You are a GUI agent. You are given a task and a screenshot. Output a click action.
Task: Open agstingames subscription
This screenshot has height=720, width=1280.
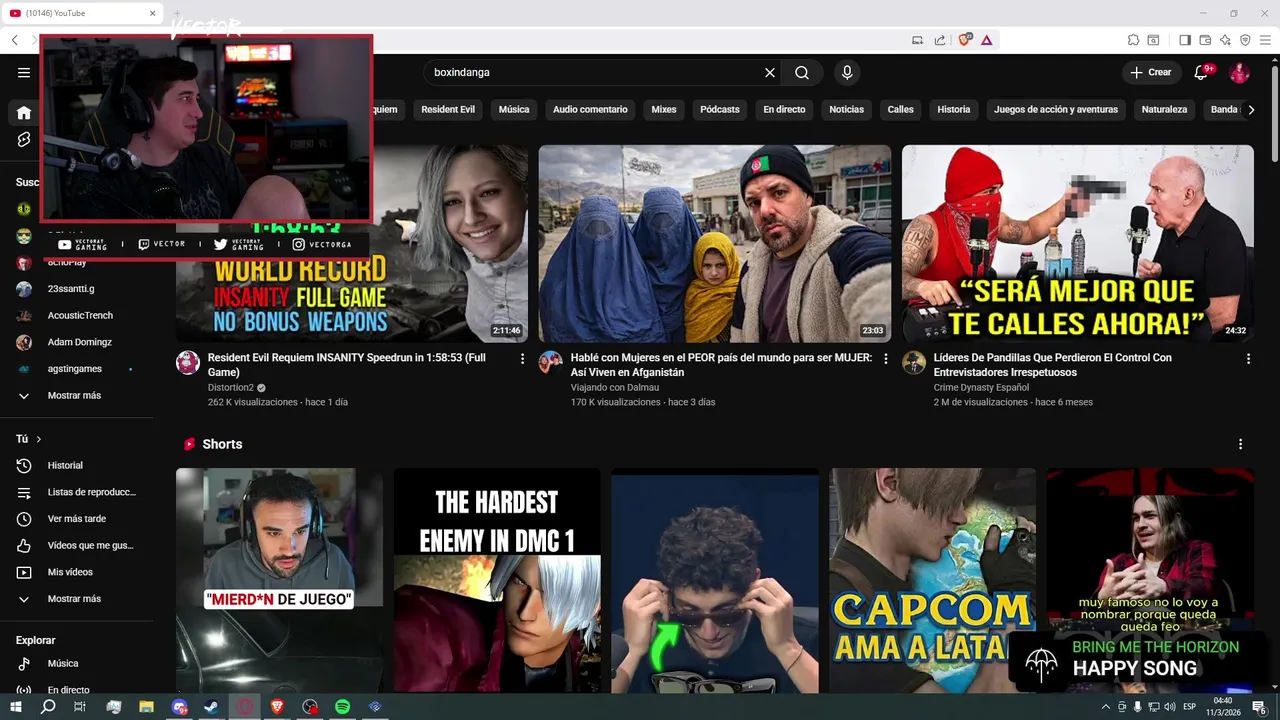76,369
